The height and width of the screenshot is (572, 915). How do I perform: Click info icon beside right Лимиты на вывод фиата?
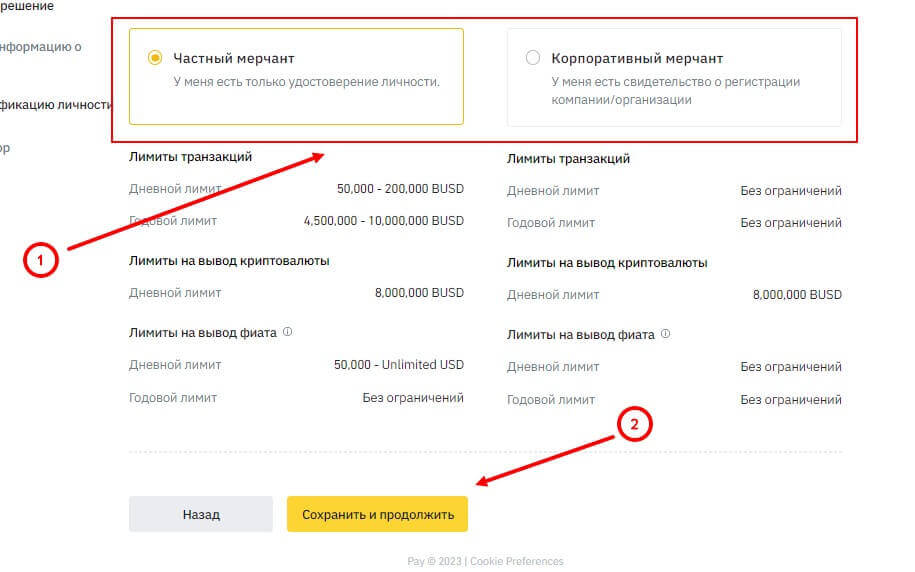666,334
